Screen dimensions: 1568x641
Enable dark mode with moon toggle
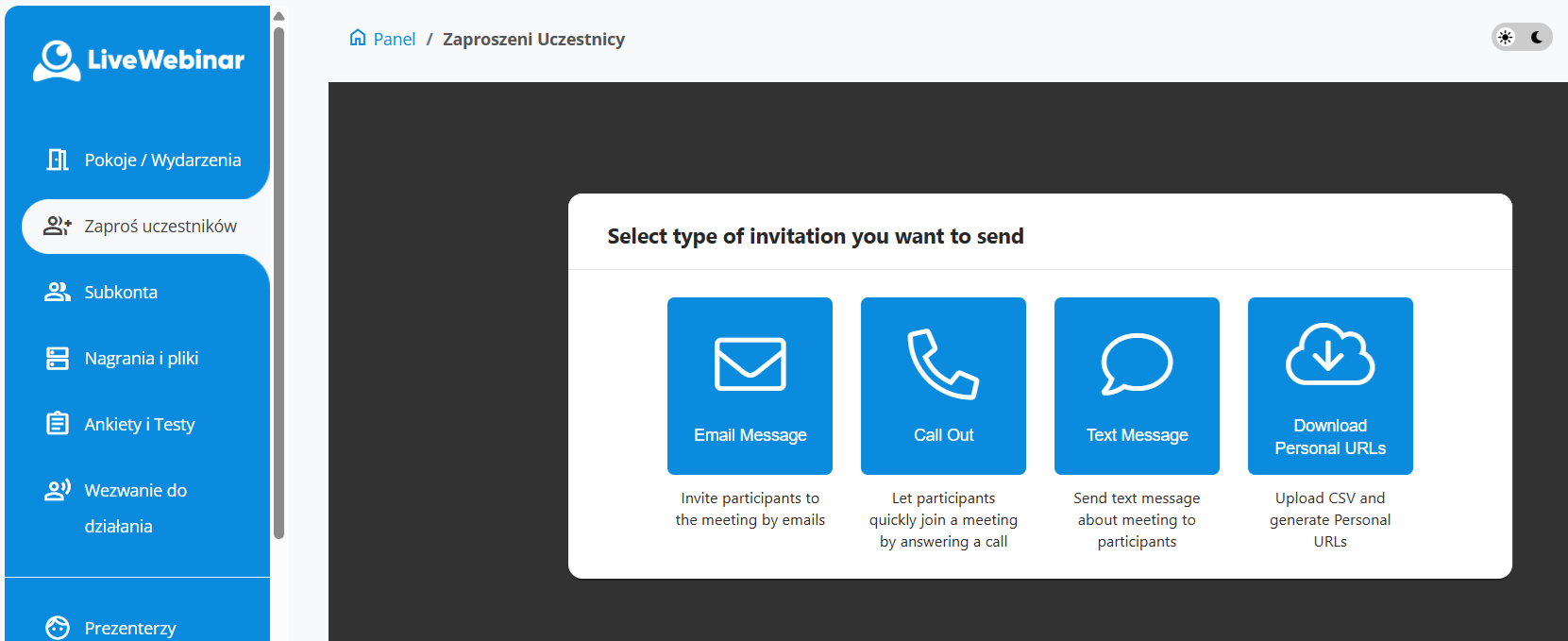click(1538, 37)
